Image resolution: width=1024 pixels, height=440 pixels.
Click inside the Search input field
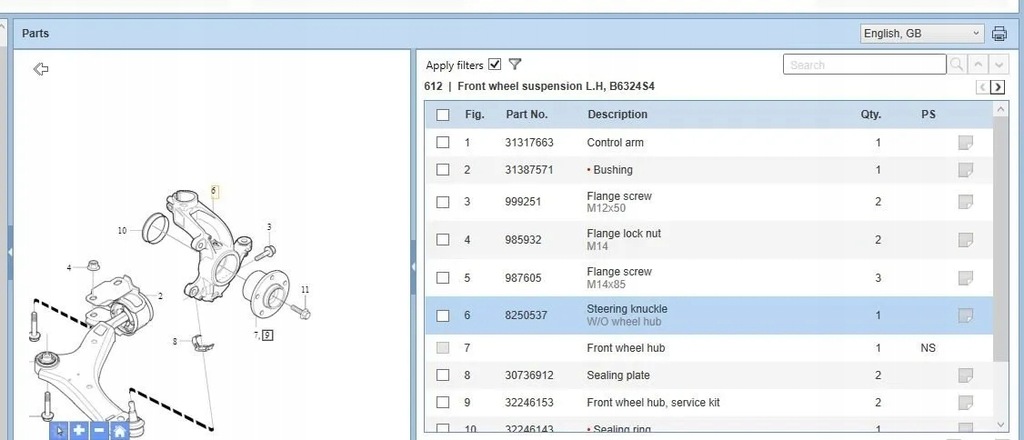[x=864, y=65]
